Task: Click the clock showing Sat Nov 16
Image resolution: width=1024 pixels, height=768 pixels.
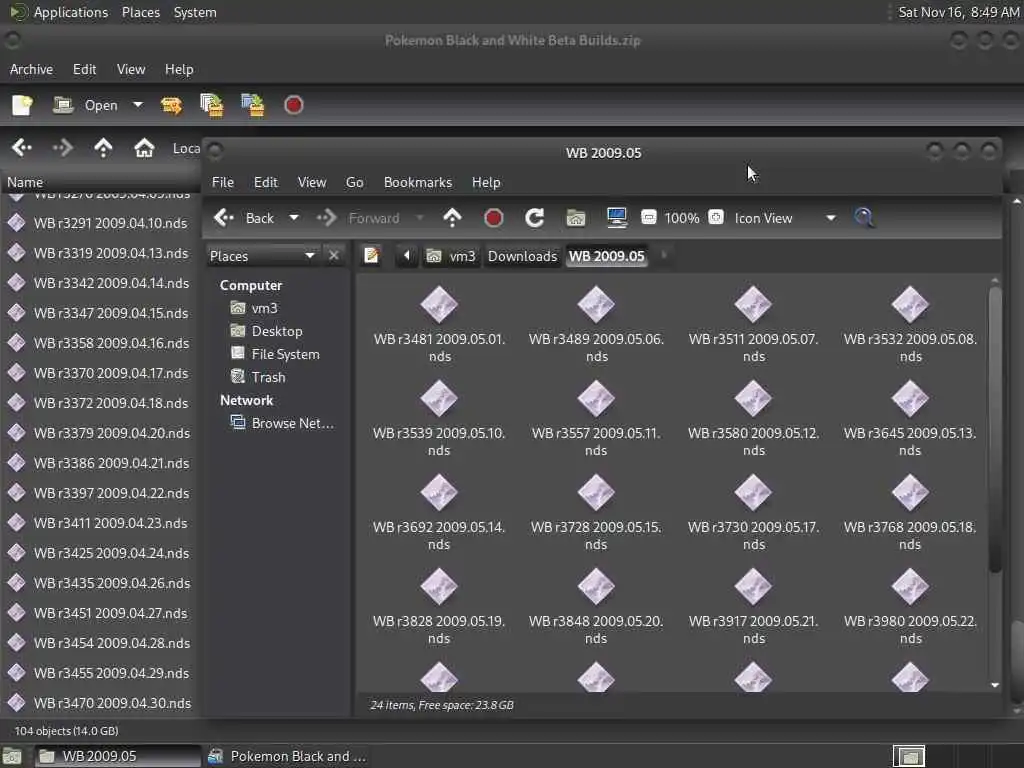Action: click(958, 12)
